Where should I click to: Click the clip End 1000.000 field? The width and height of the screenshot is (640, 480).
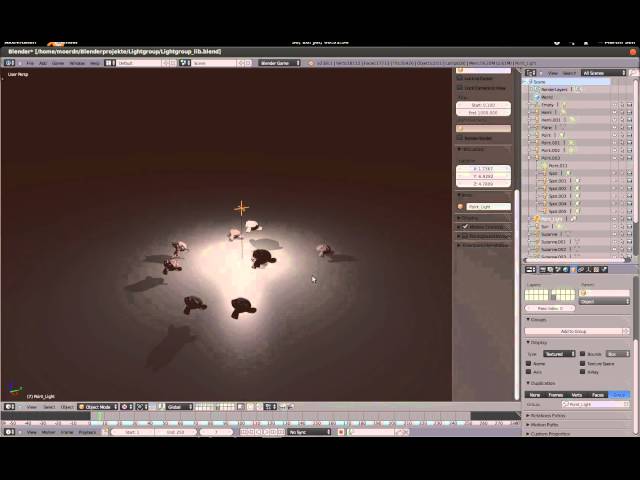[483, 113]
